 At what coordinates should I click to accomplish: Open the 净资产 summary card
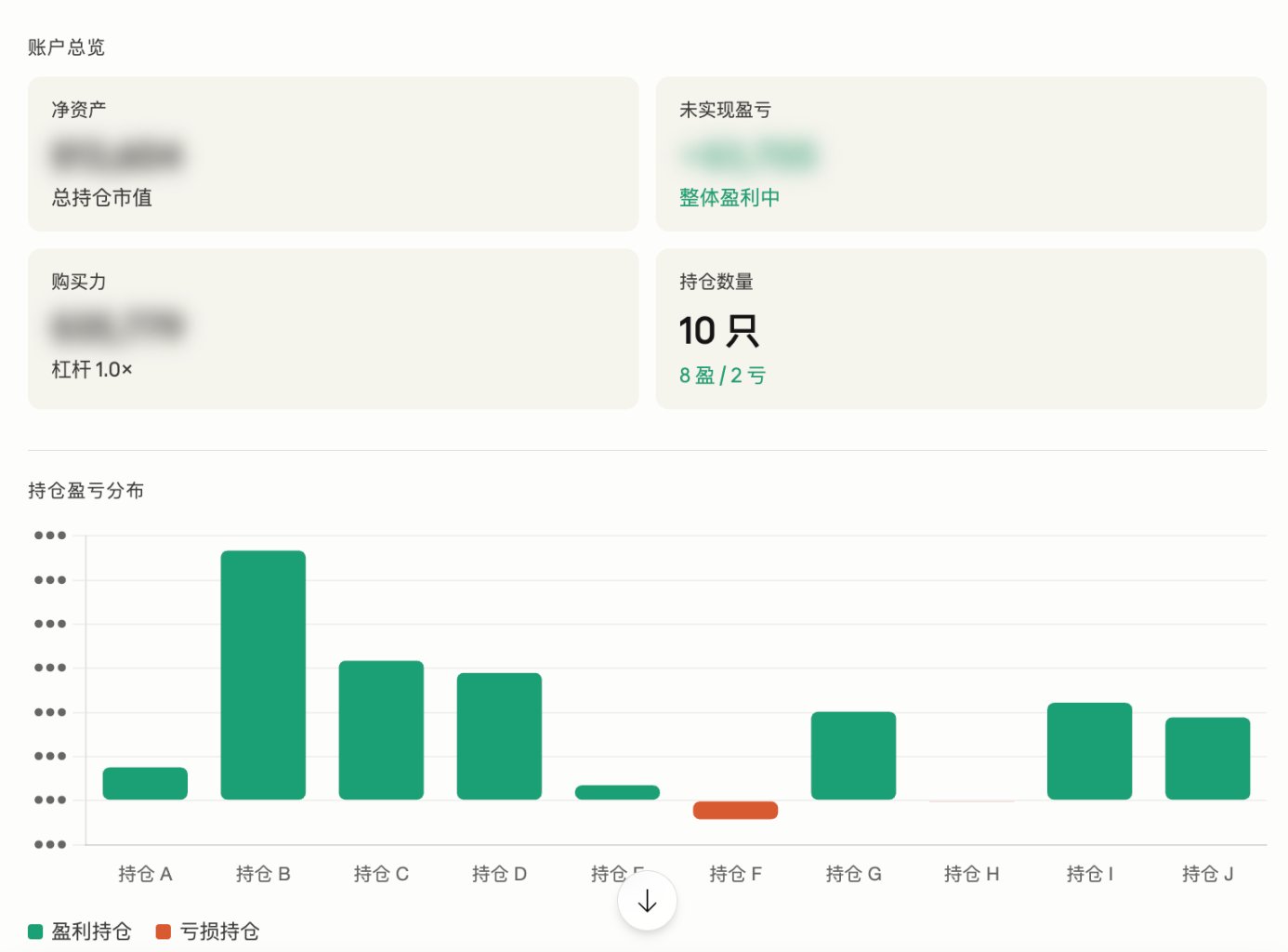333,154
